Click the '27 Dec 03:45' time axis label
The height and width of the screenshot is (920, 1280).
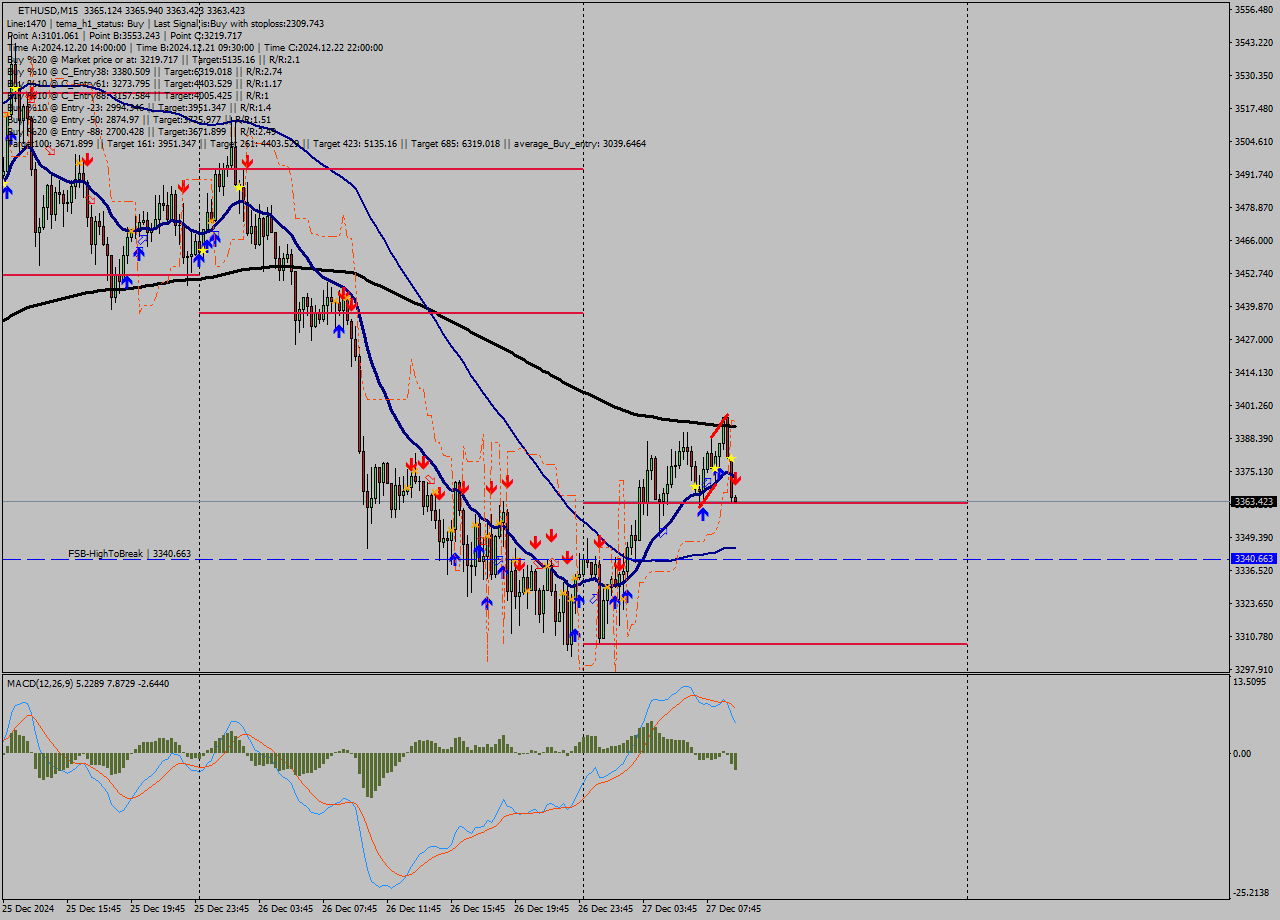(670, 909)
